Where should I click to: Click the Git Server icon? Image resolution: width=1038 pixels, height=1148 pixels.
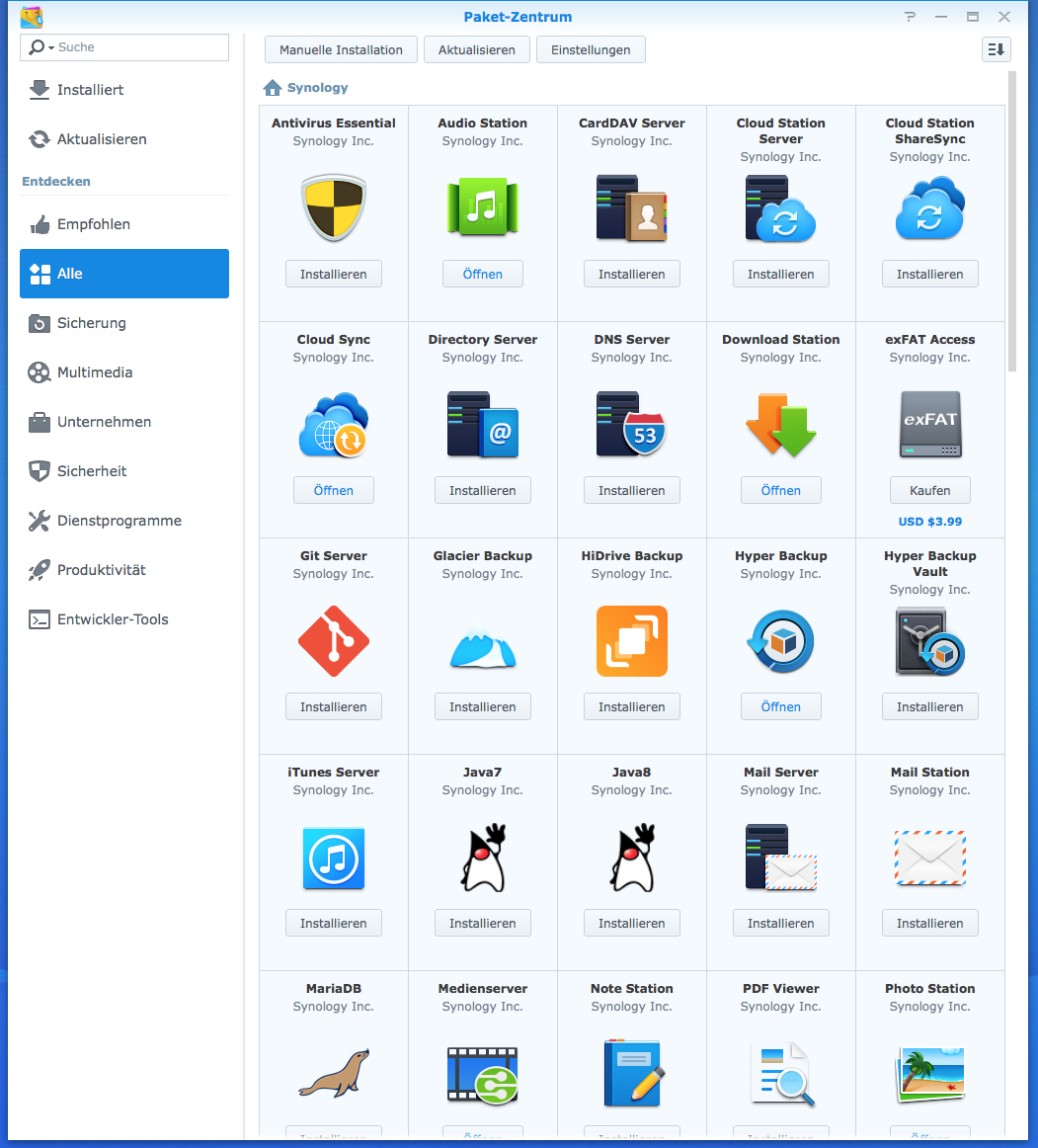point(334,640)
